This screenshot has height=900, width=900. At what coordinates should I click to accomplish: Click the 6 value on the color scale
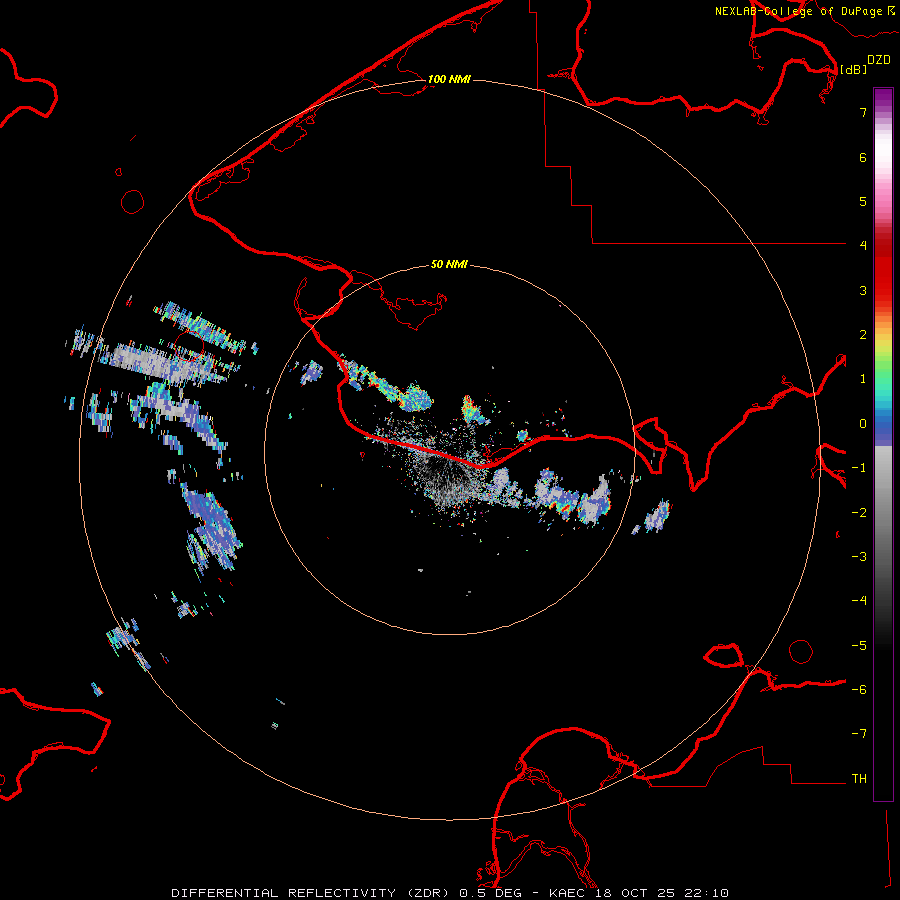863,157
